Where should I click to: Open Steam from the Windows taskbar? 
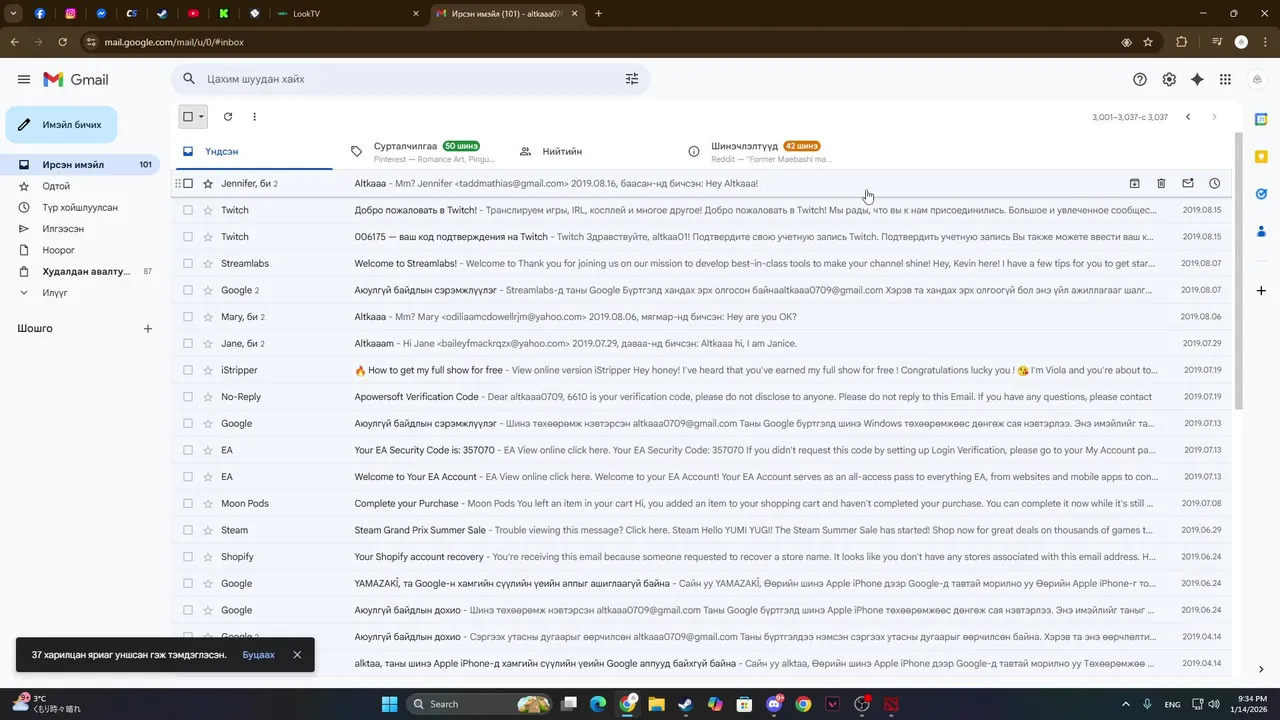click(x=685, y=704)
